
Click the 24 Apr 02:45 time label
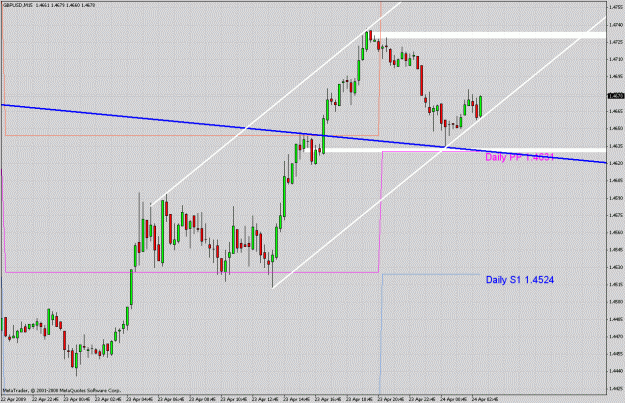tap(485, 399)
